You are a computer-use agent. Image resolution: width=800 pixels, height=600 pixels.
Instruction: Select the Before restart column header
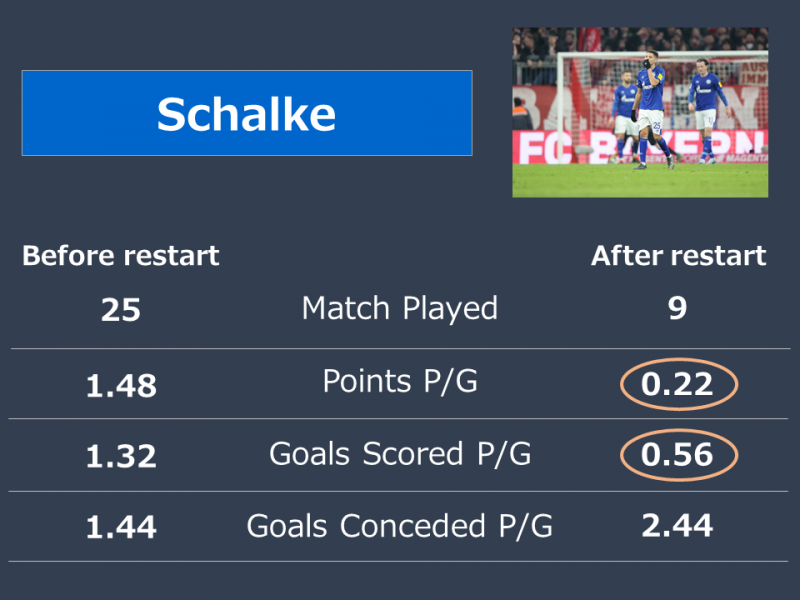120,255
